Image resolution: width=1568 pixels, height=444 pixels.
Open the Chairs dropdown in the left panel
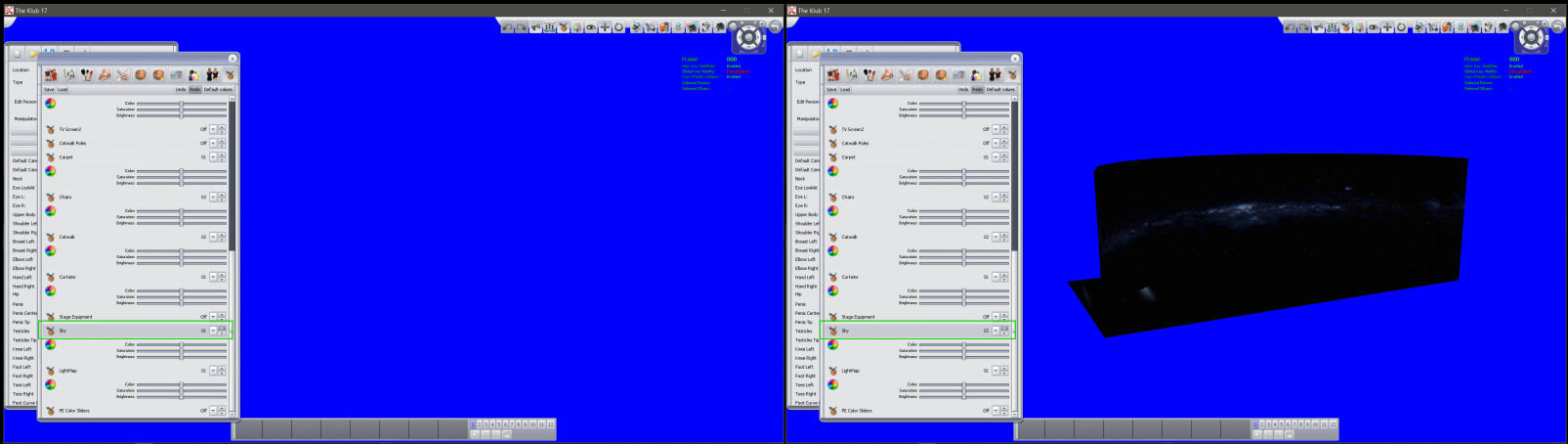213,197
